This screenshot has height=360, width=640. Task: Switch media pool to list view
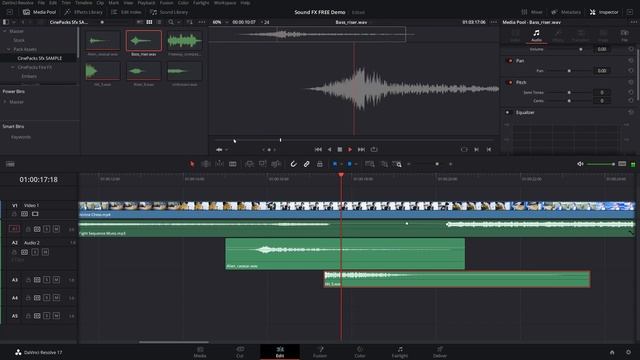point(159,22)
